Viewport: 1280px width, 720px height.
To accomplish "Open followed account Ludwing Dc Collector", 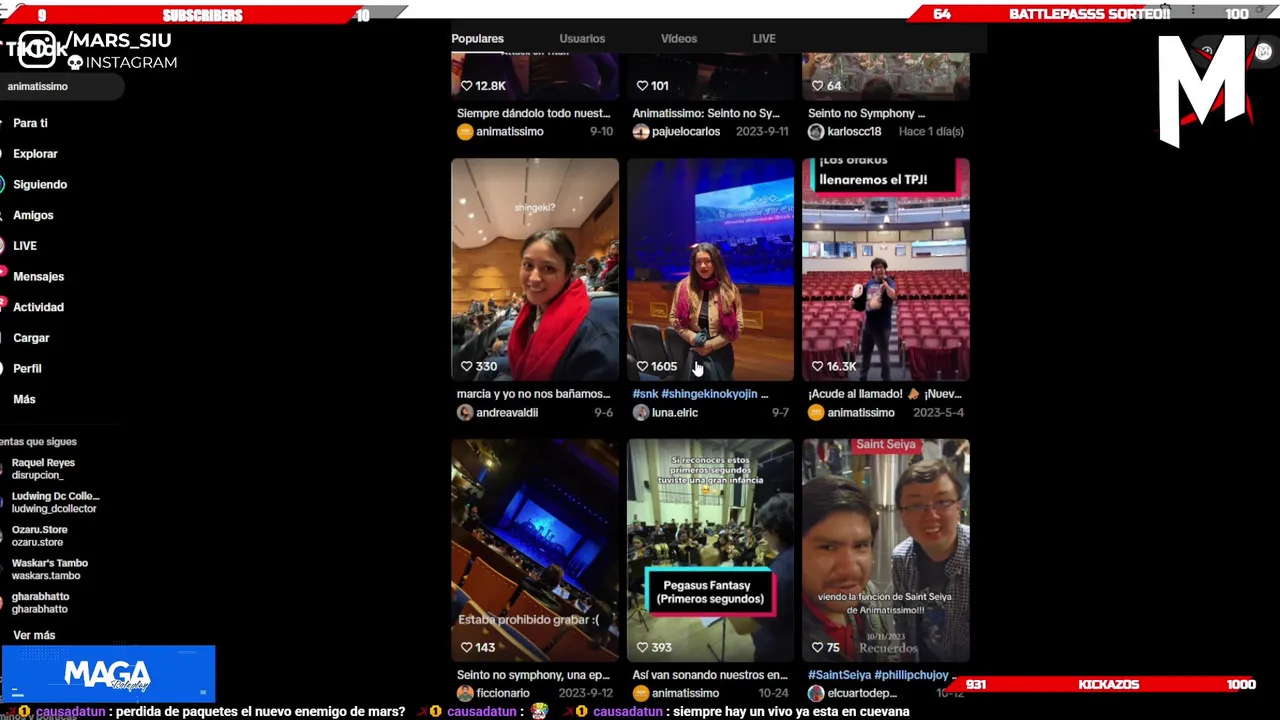I will tap(55, 502).
